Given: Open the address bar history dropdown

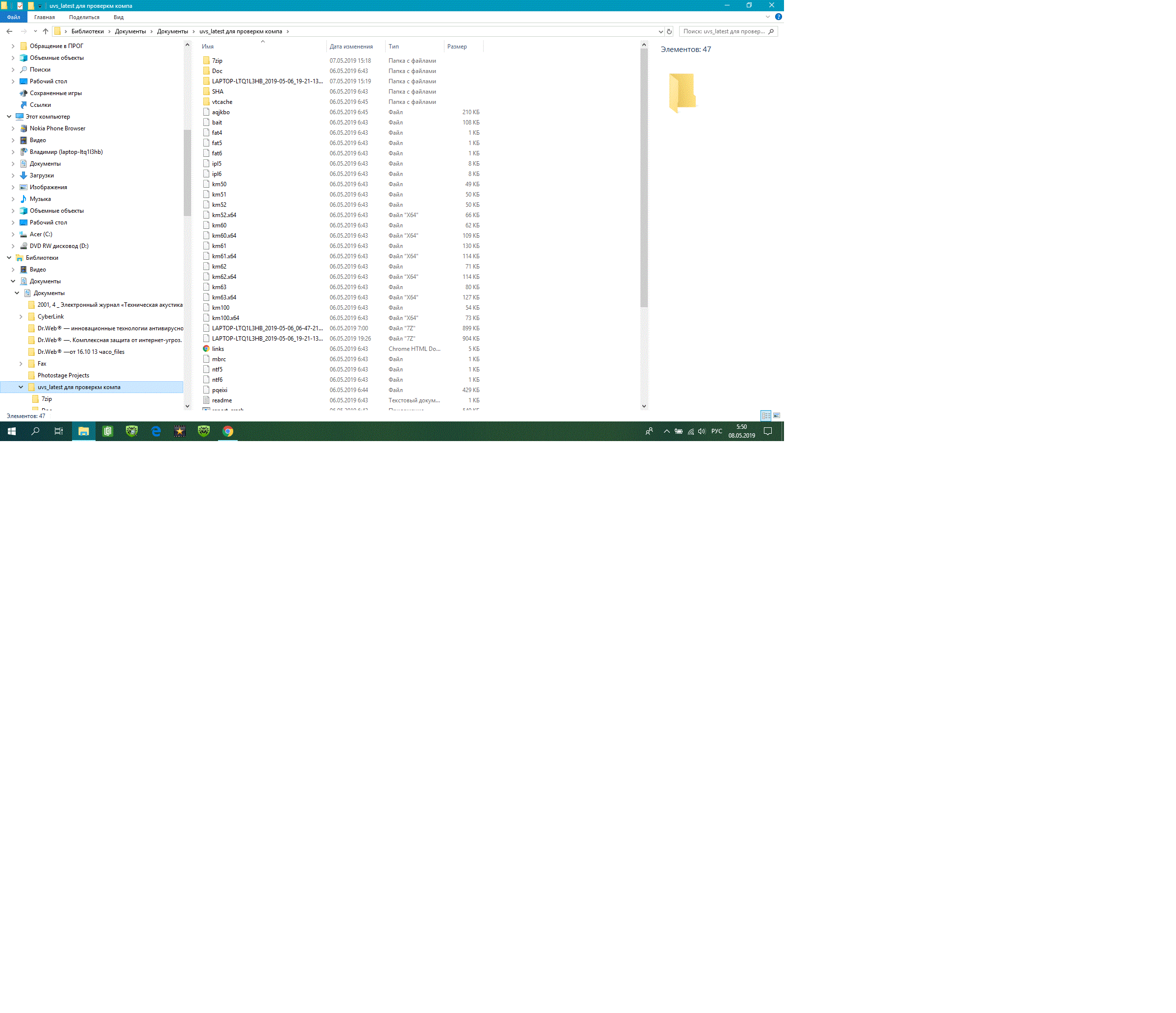Looking at the screenshot, I should coord(660,31).
